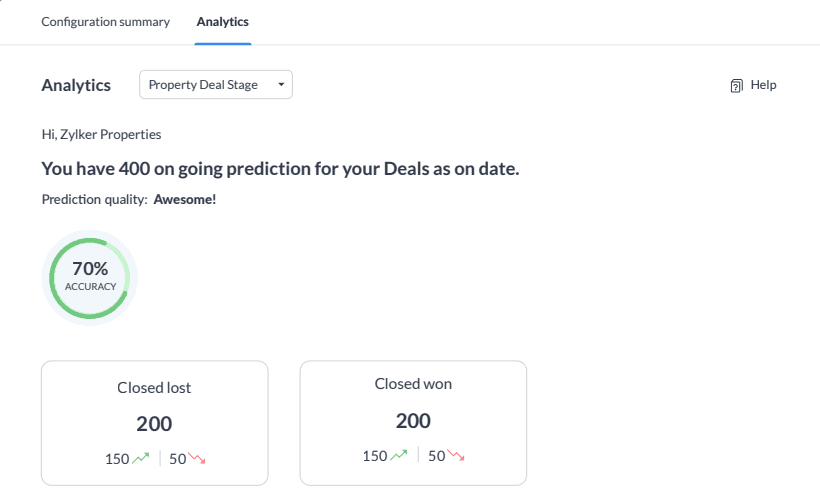Click the dropdown caret beside Property Deal Stage
Image resolution: width=820 pixels, height=502 pixels.
pos(281,85)
